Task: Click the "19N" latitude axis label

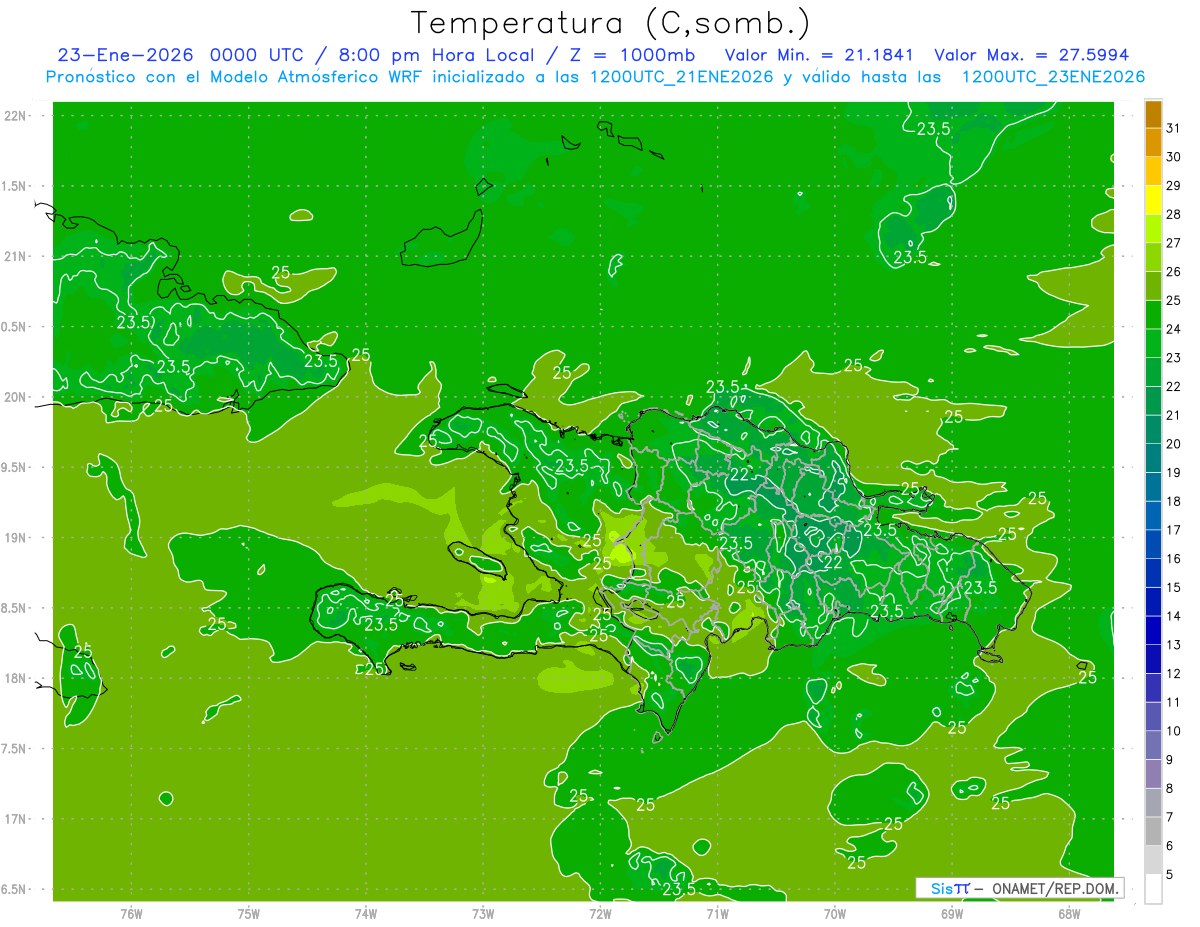Action: tap(16, 538)
